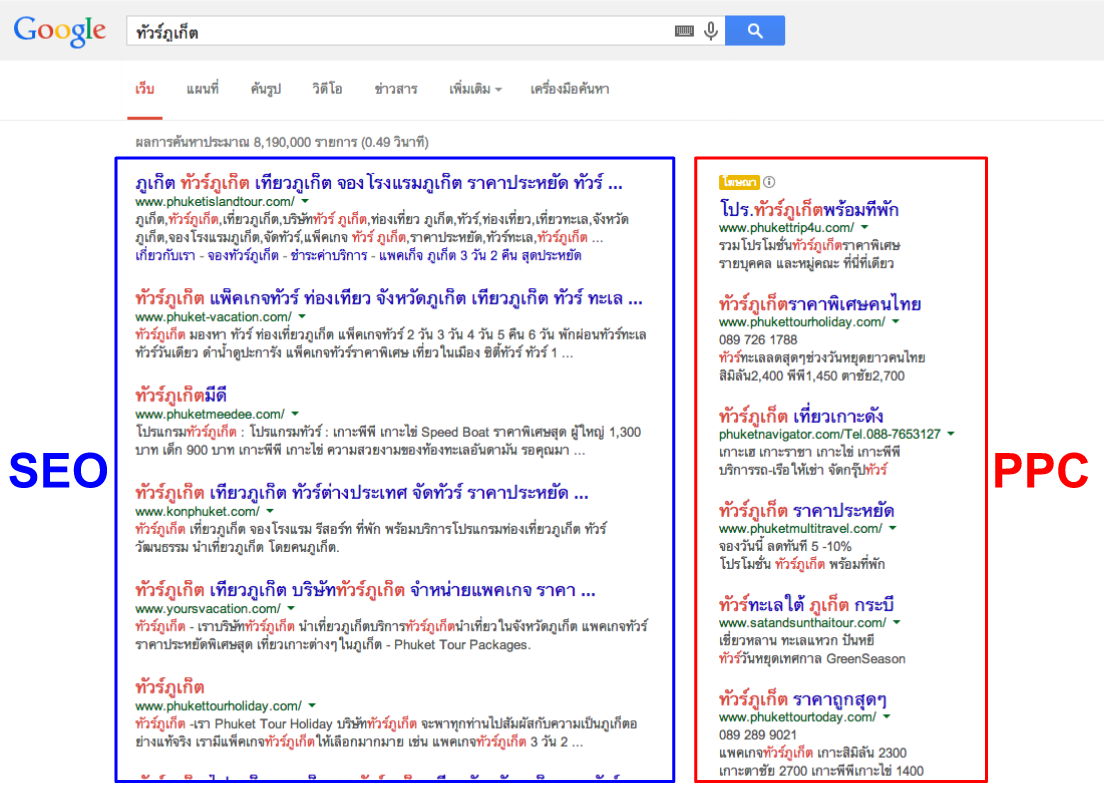Open result ทัวร์ภูเก็ต เที่ยวภูเก็ต บริษัททัวร์ภูเก็ต
The width and height of the screenshot is (1104, 796).
365,590
